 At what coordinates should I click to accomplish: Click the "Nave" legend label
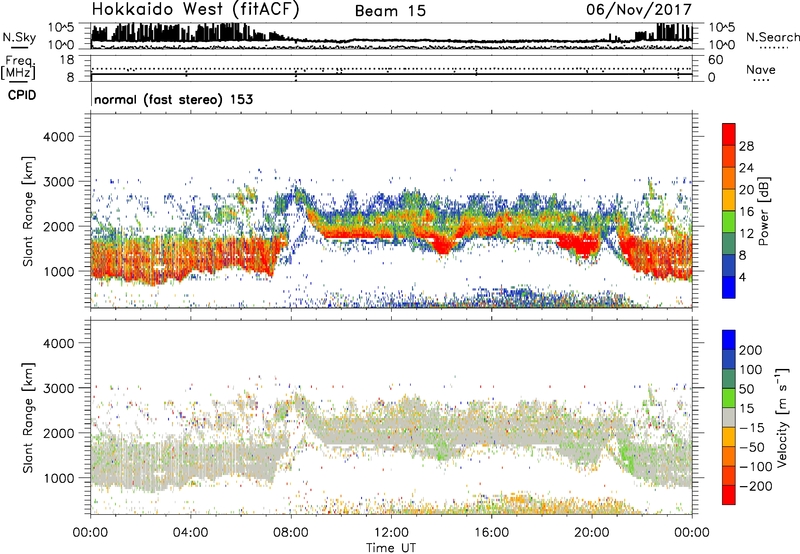point(761,69)
